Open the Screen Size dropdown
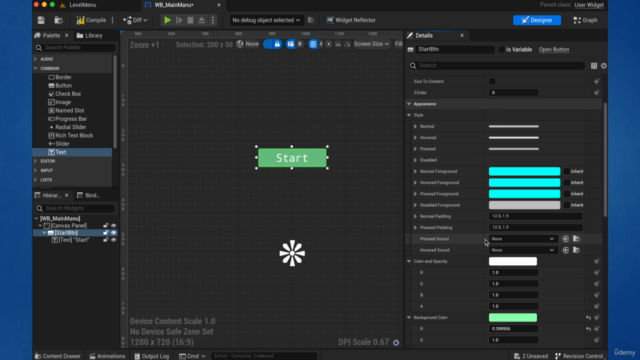Viewport: 640px width, 360px height. click(x=371, y=44)
